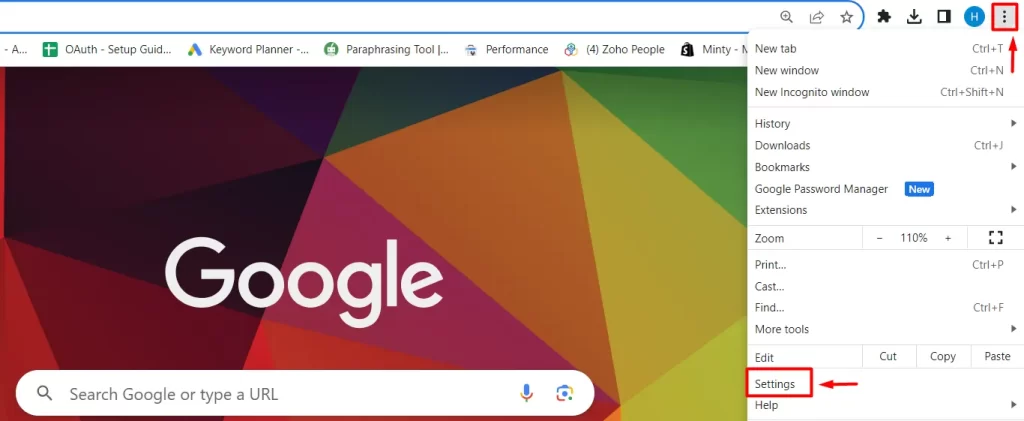Click the three-dot Chrome menu button
The width and height of the screenshot is (1024, 421).
(x=1004, y=17)
